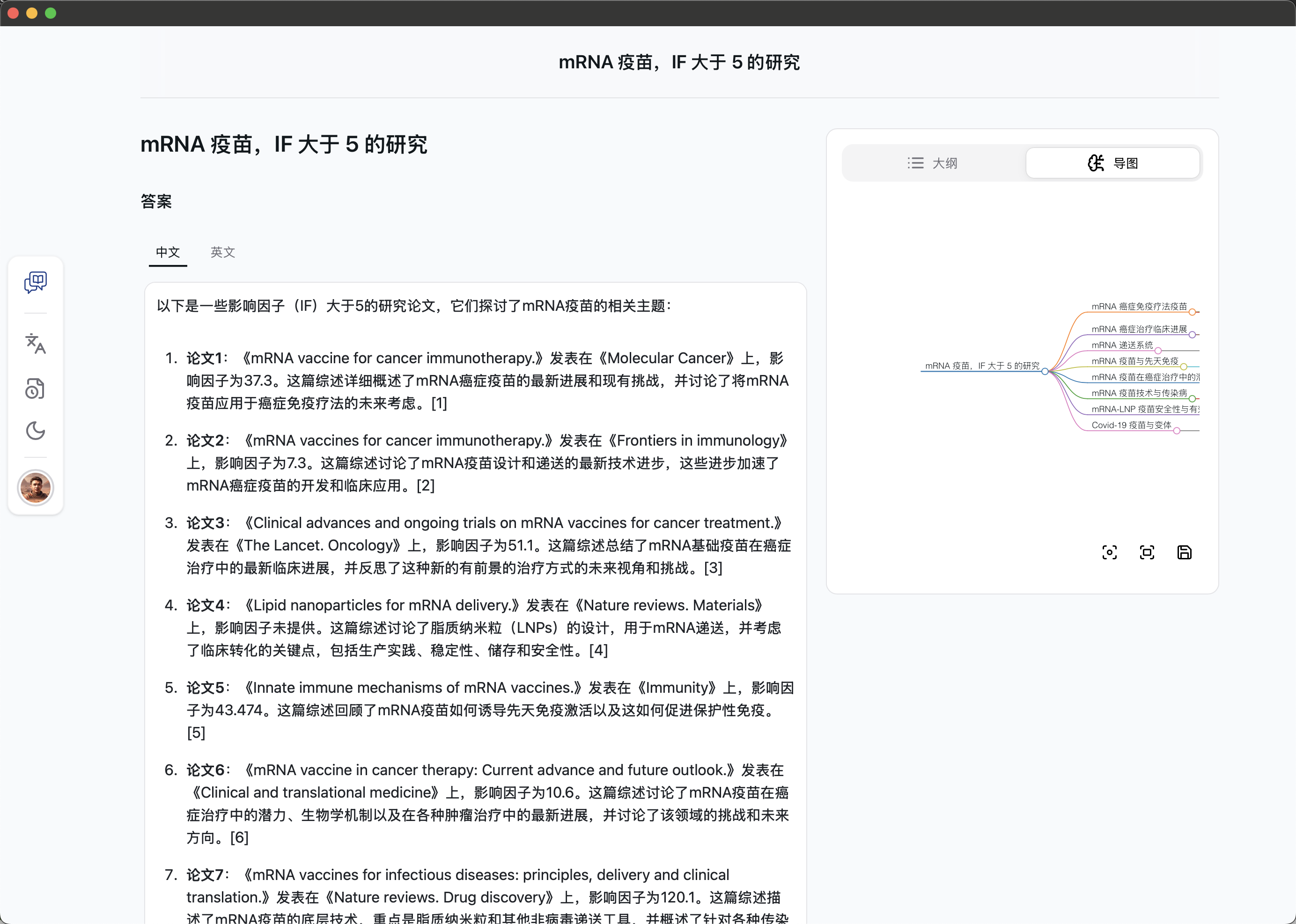Select the 英文 answer tab
Screen dimensions: 1296x924
pyautogui.click(x=222, y=252)
